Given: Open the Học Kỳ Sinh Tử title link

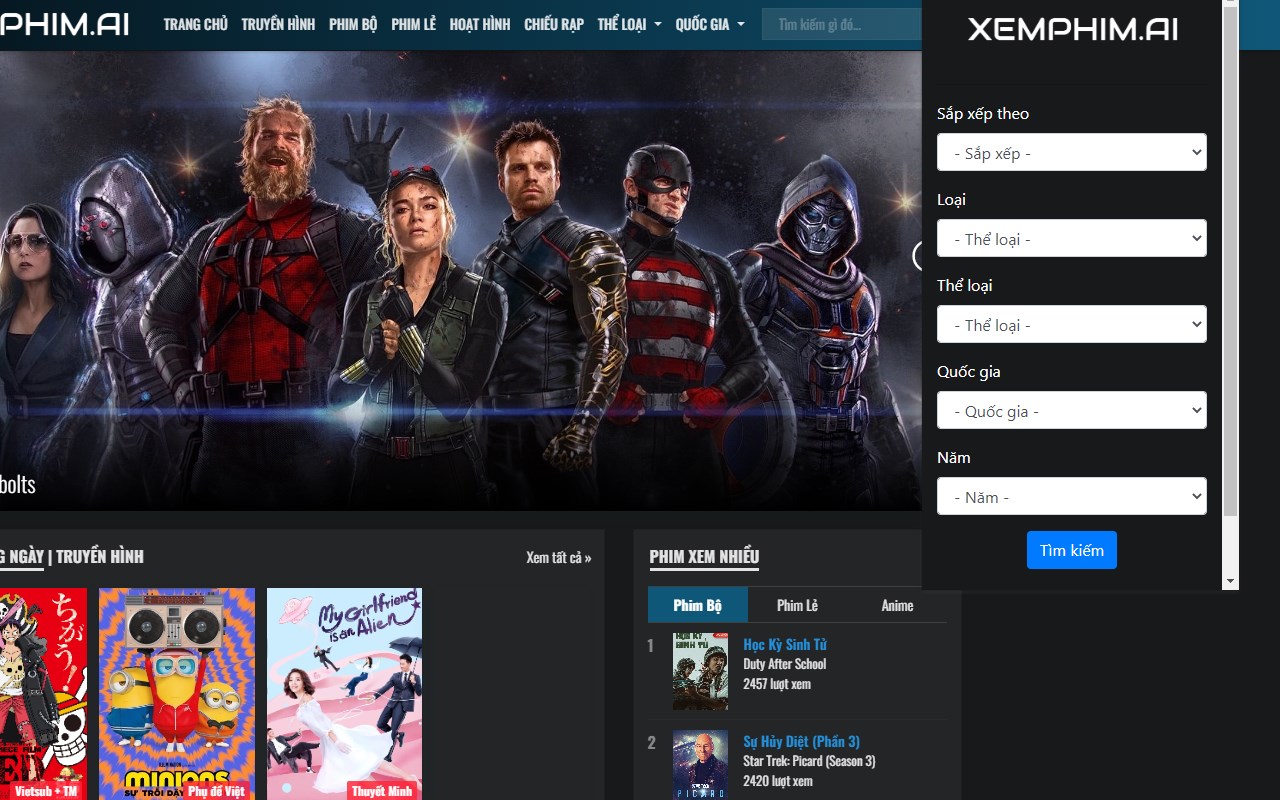Looking at the screenshot, I should 785,644.
